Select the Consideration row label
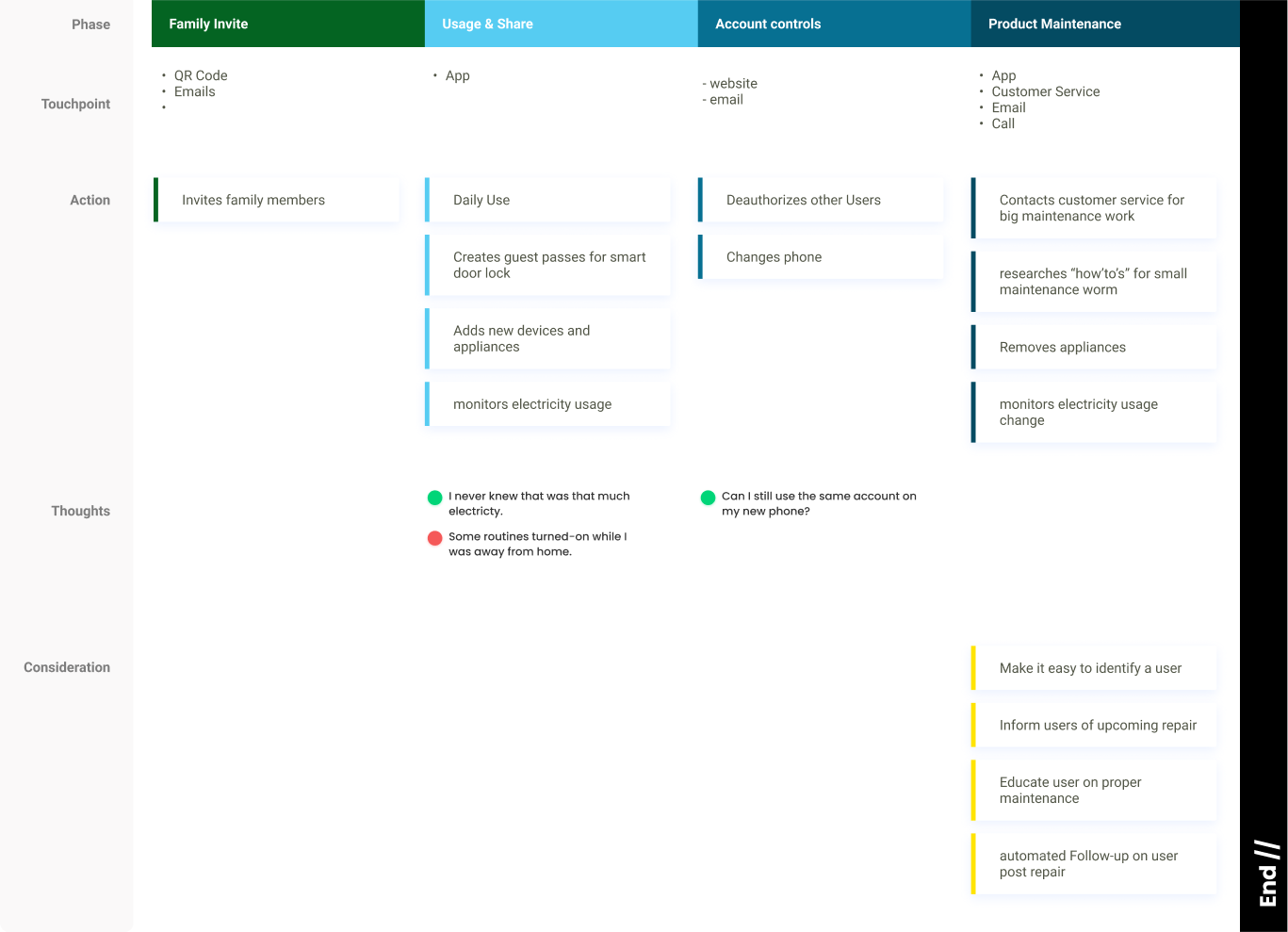This screenshot has width=1288, height=932. pyautogui.click(x=67, y=667)
